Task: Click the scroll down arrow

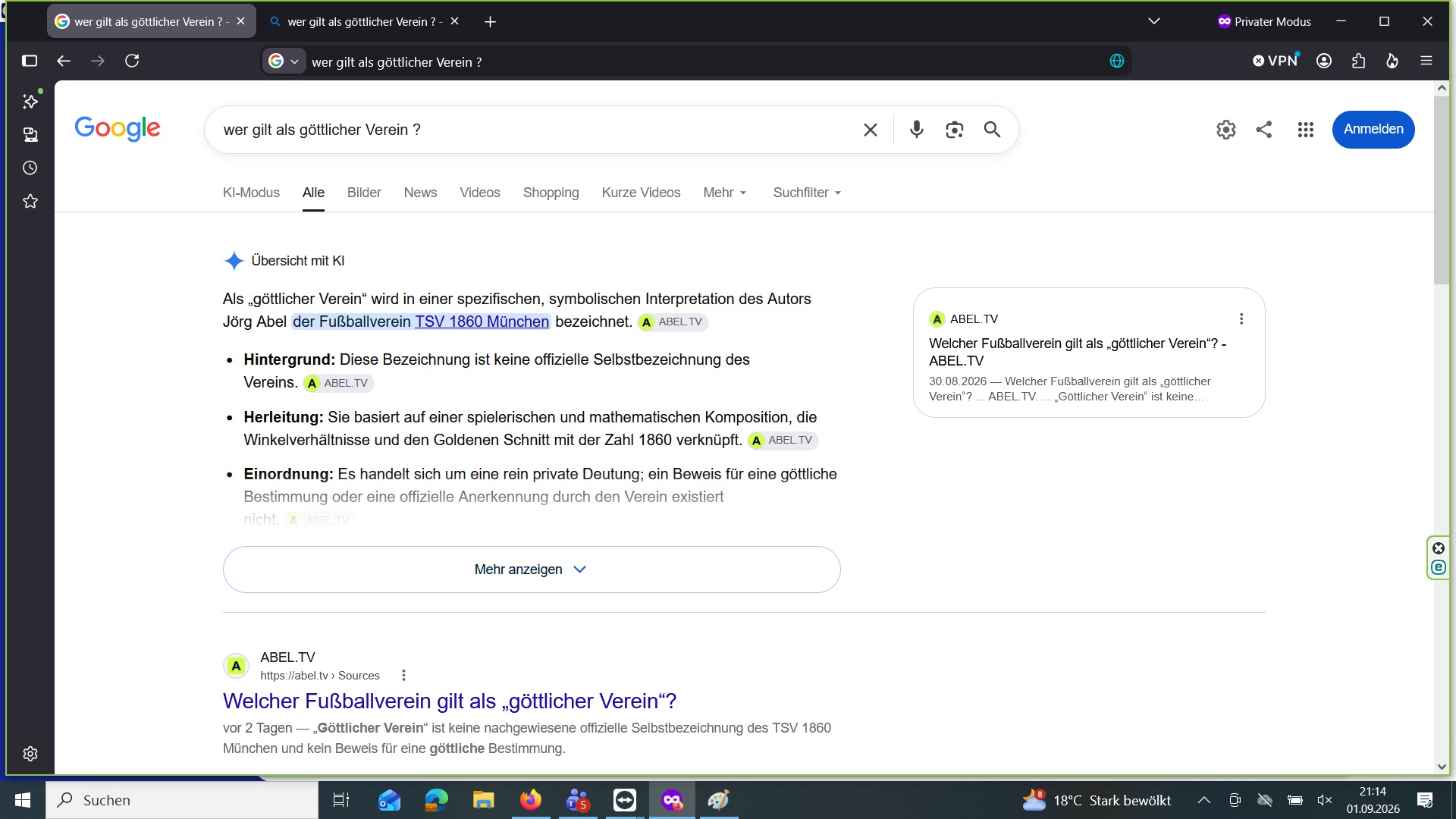Action: point(1442,767)
